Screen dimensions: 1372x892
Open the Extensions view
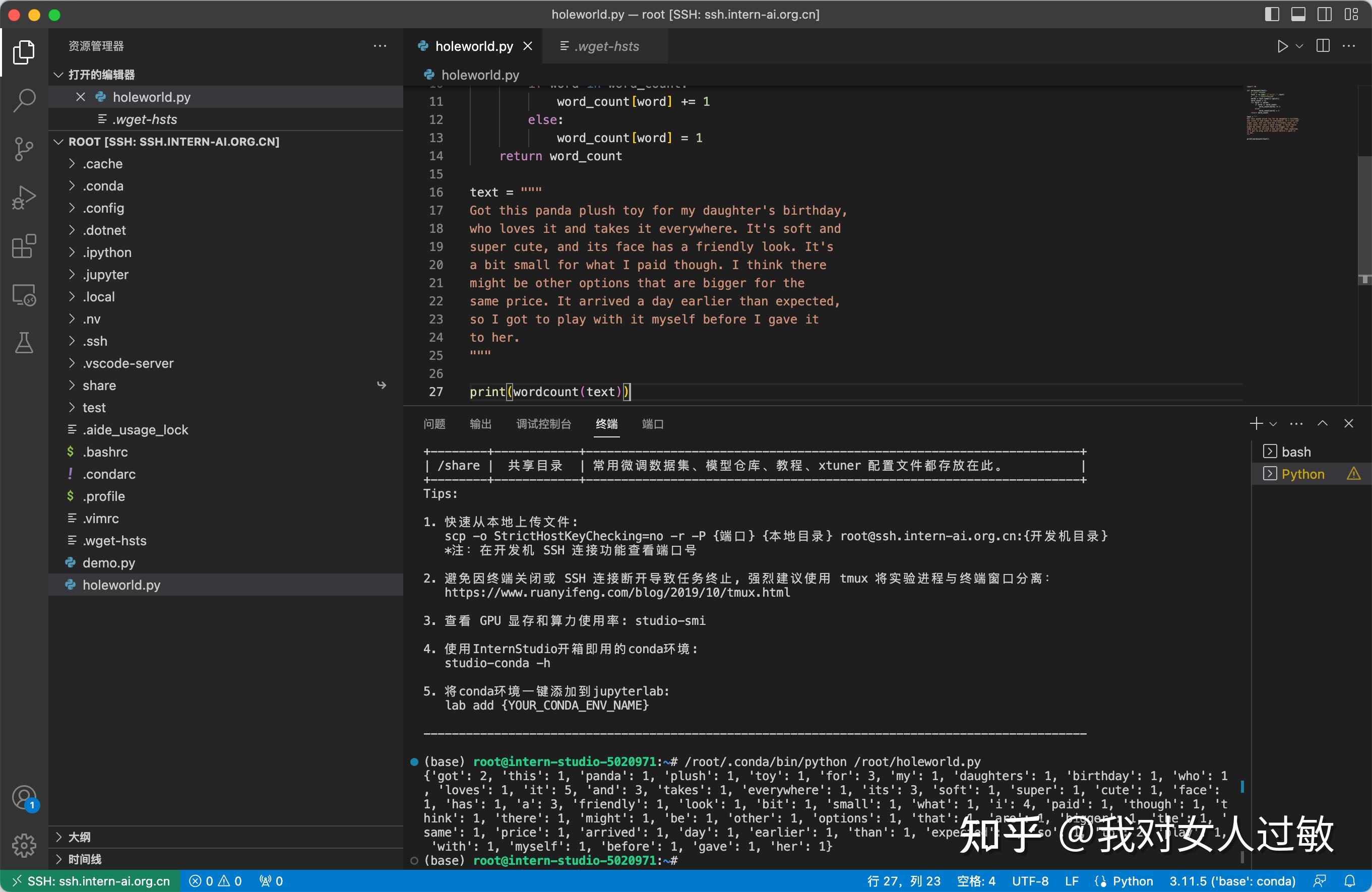click(x=24, y=246)
